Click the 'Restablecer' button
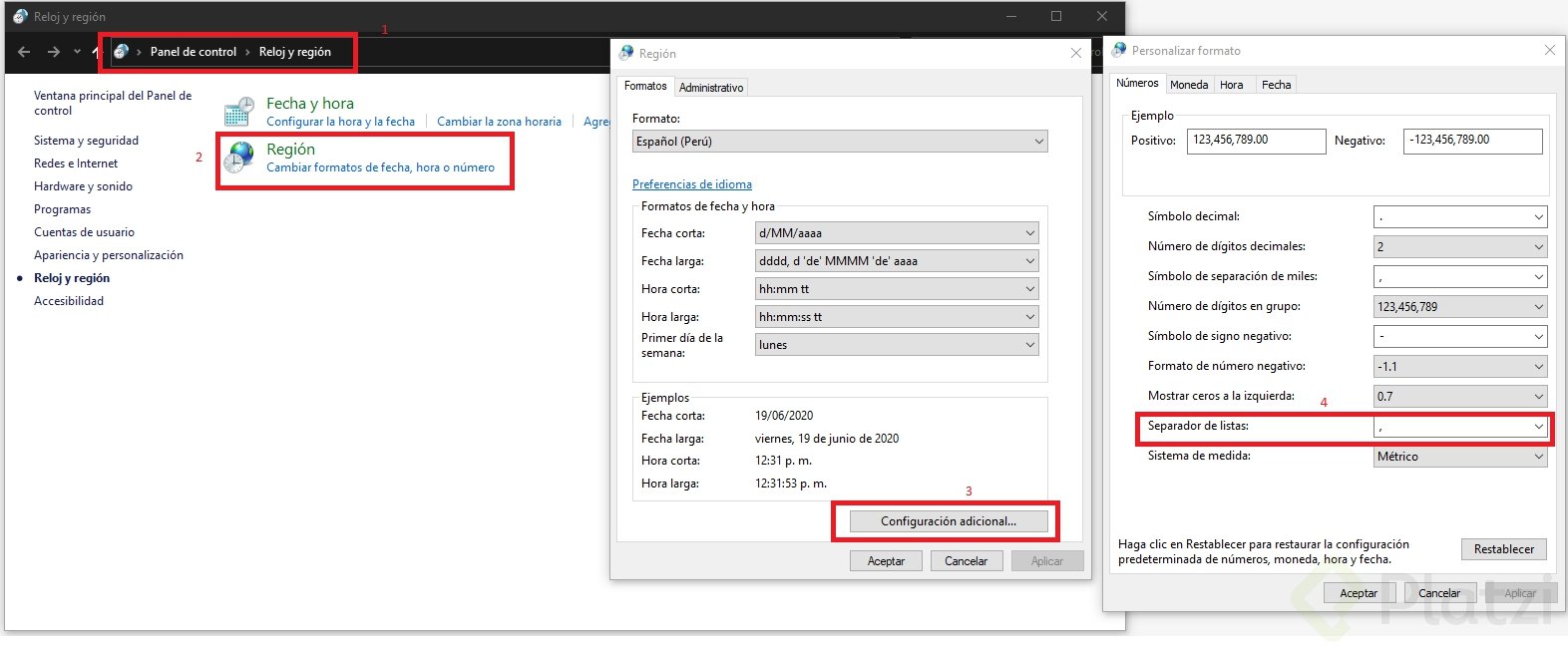 pyautogui.click(x=1504, y=549)
